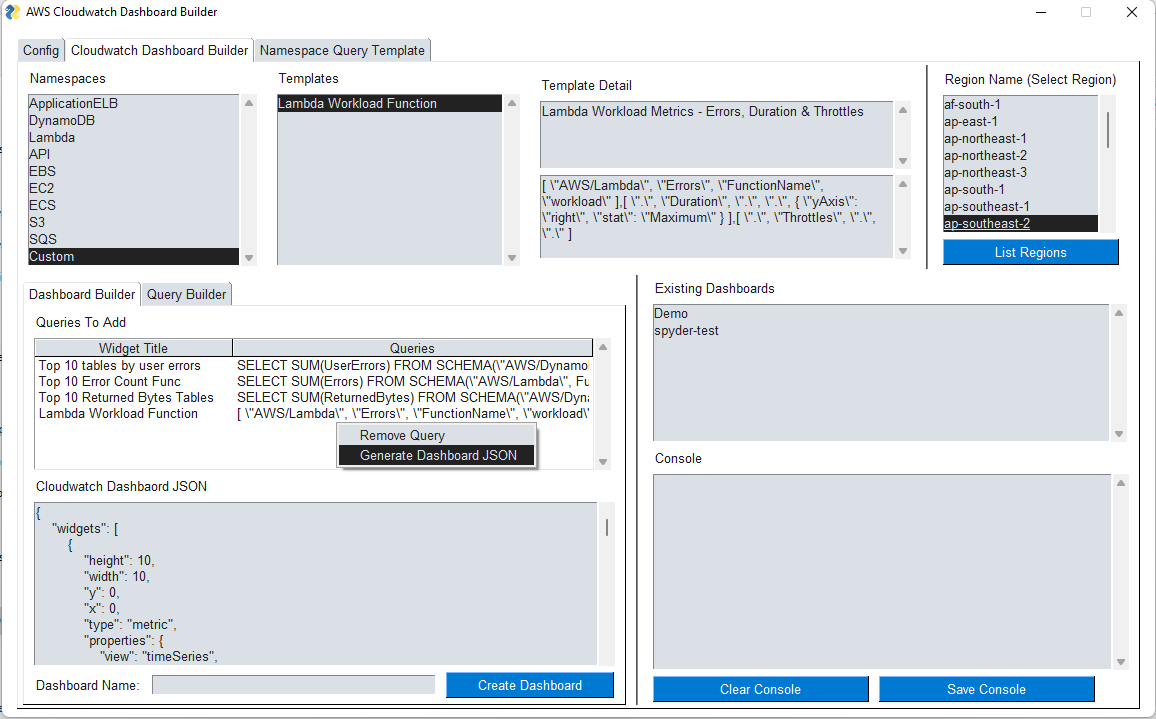Select S3 namespace entry

coord(133,222)
